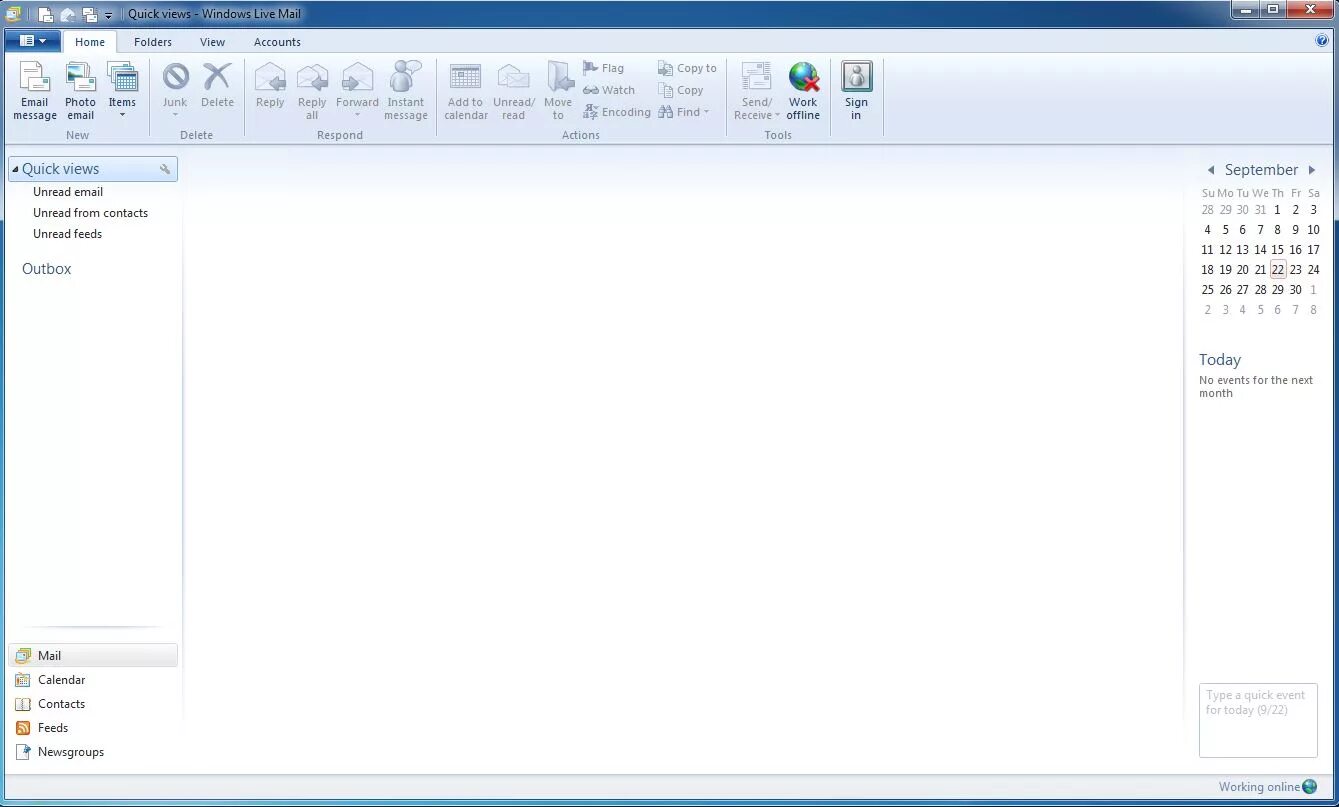This screenshot has width=1339, height=807.
Task: Toggle Unread/read status
Action: (514, 91)
